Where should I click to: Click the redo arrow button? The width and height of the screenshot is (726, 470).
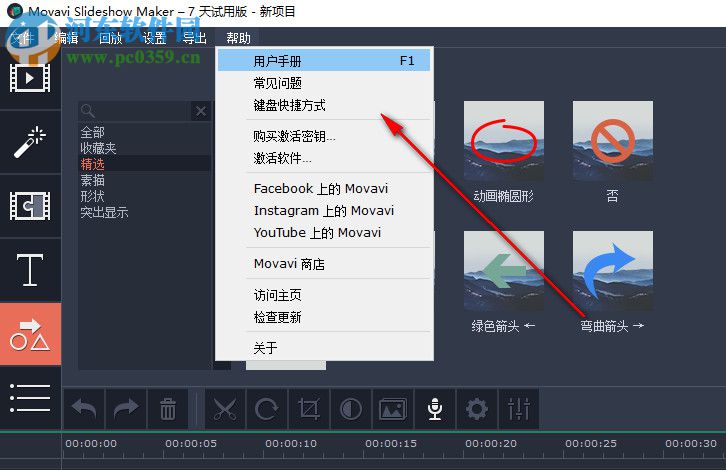(x=126, y=409)
